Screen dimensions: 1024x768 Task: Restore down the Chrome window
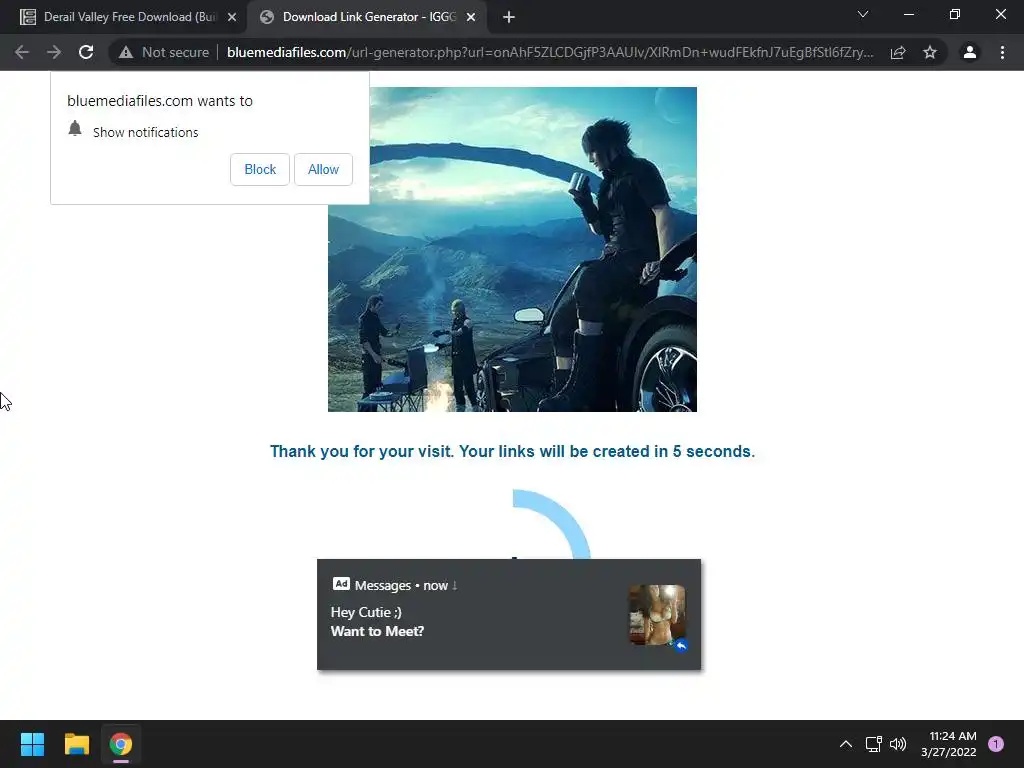[x=955, y=14]
